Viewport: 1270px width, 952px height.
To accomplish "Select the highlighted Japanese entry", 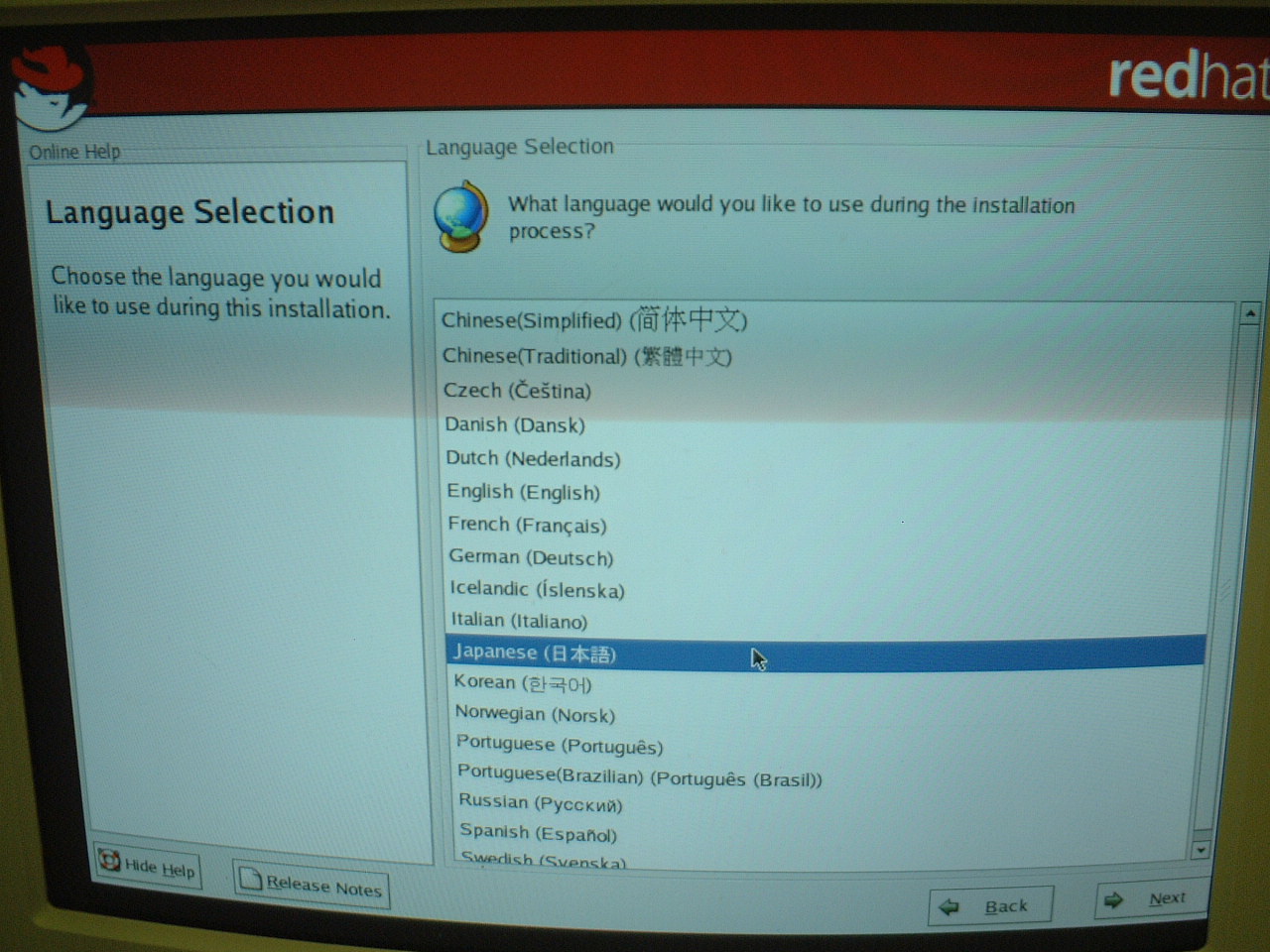I will click(x=825, y=653).
